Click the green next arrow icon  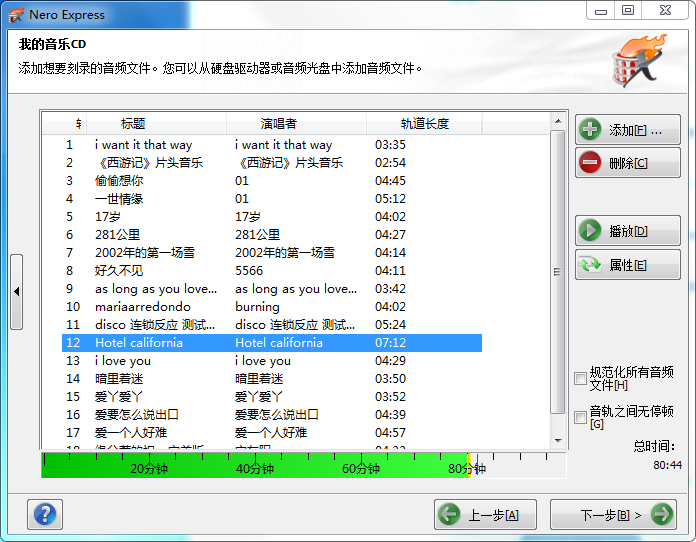[x=661, y=515]
